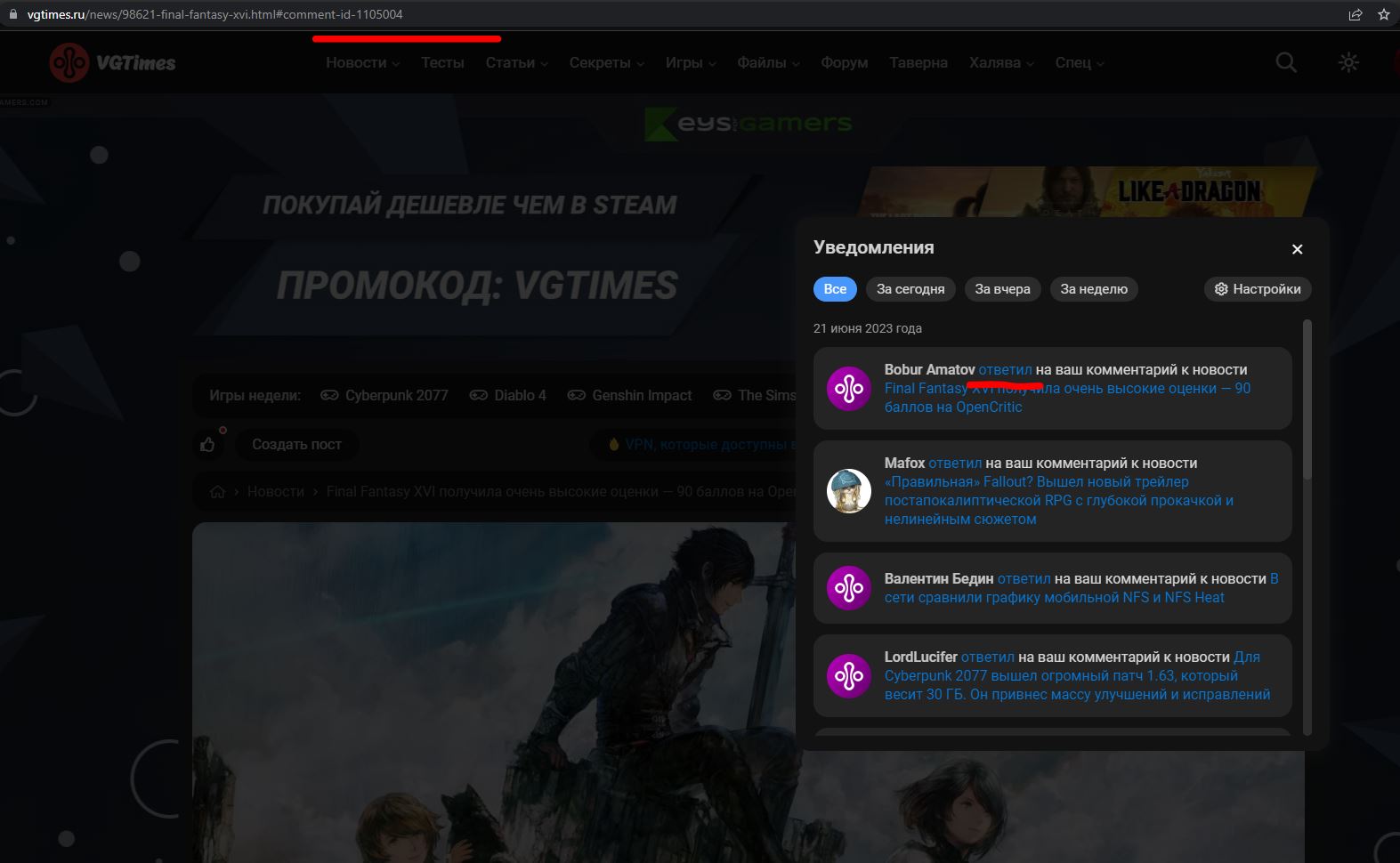Click ответил link in Mafox notification
This screenshot has height=863, width=1400.
click(955, 464)
